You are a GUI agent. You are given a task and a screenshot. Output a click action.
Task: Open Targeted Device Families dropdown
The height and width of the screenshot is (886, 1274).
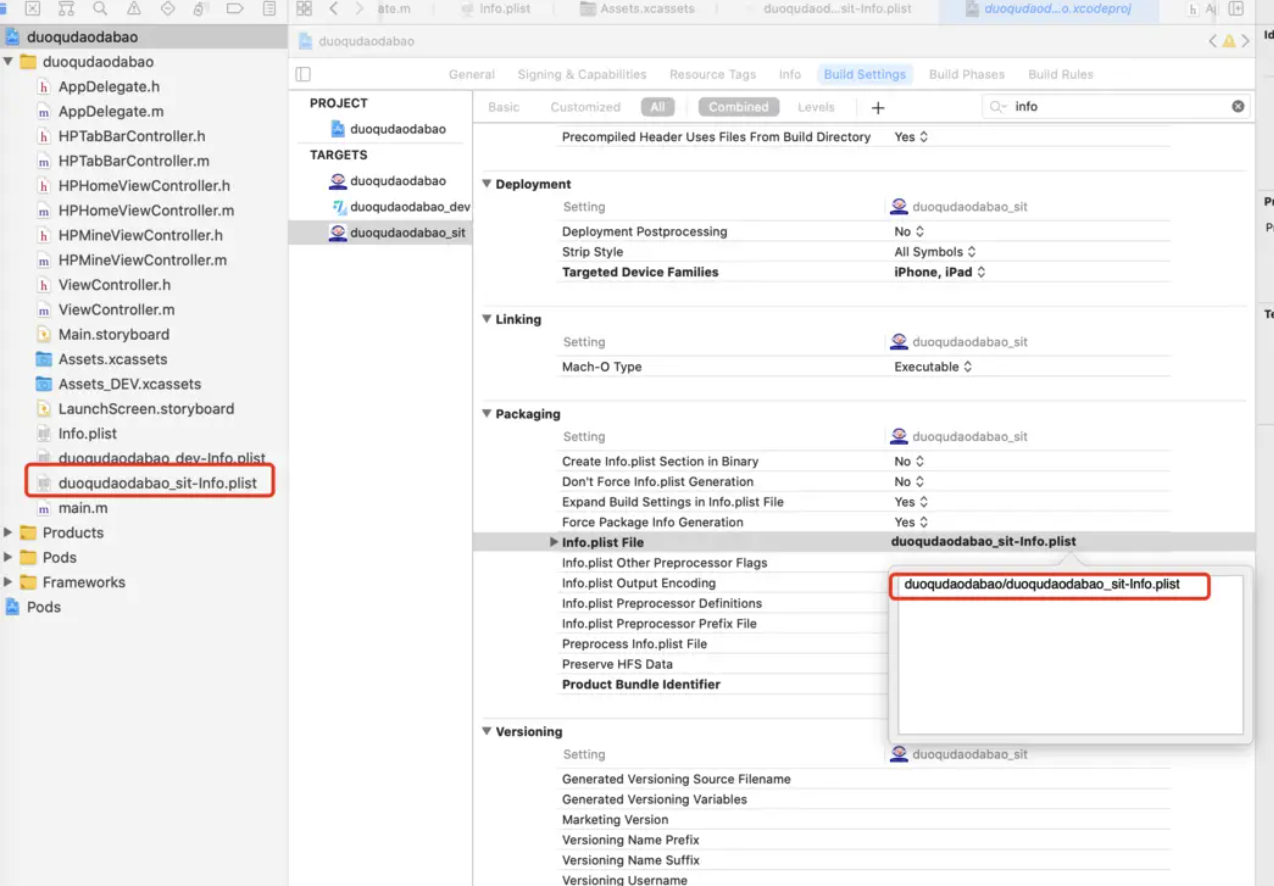tap(940, 272)
